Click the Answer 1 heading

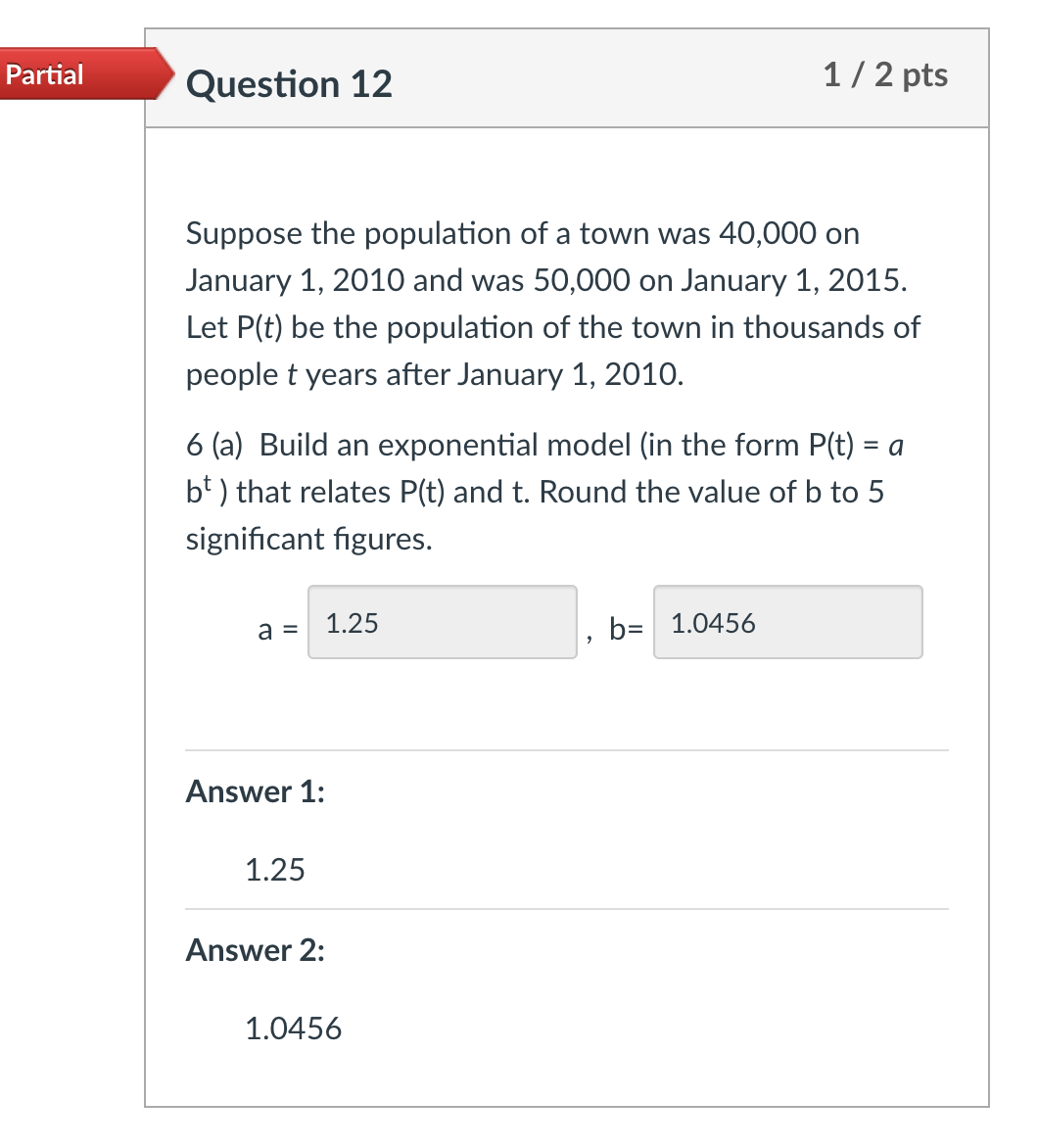tap(254, 792)
